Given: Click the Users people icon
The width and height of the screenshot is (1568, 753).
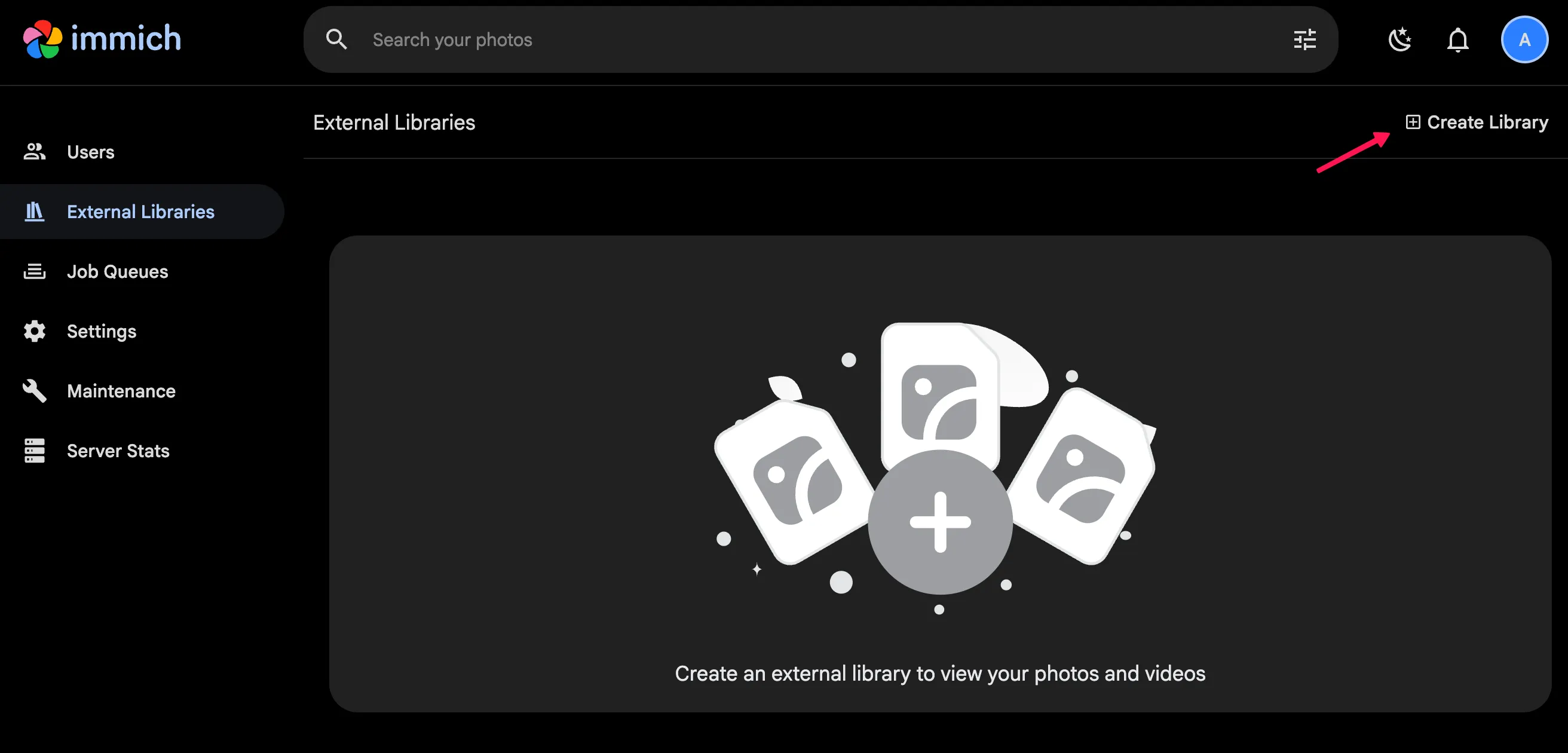Looking at the screenshot, I should coord(35,152).
